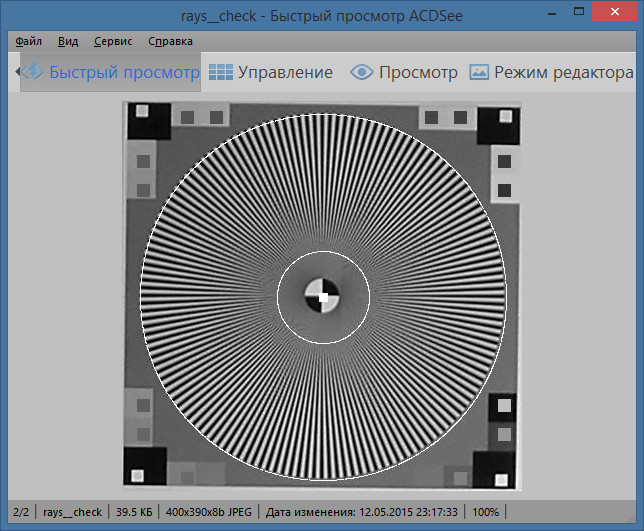Image resolution: width=644 pixels, height=531 pixels.
Task: Open the Файл menu
Action: tap(28, 41)
